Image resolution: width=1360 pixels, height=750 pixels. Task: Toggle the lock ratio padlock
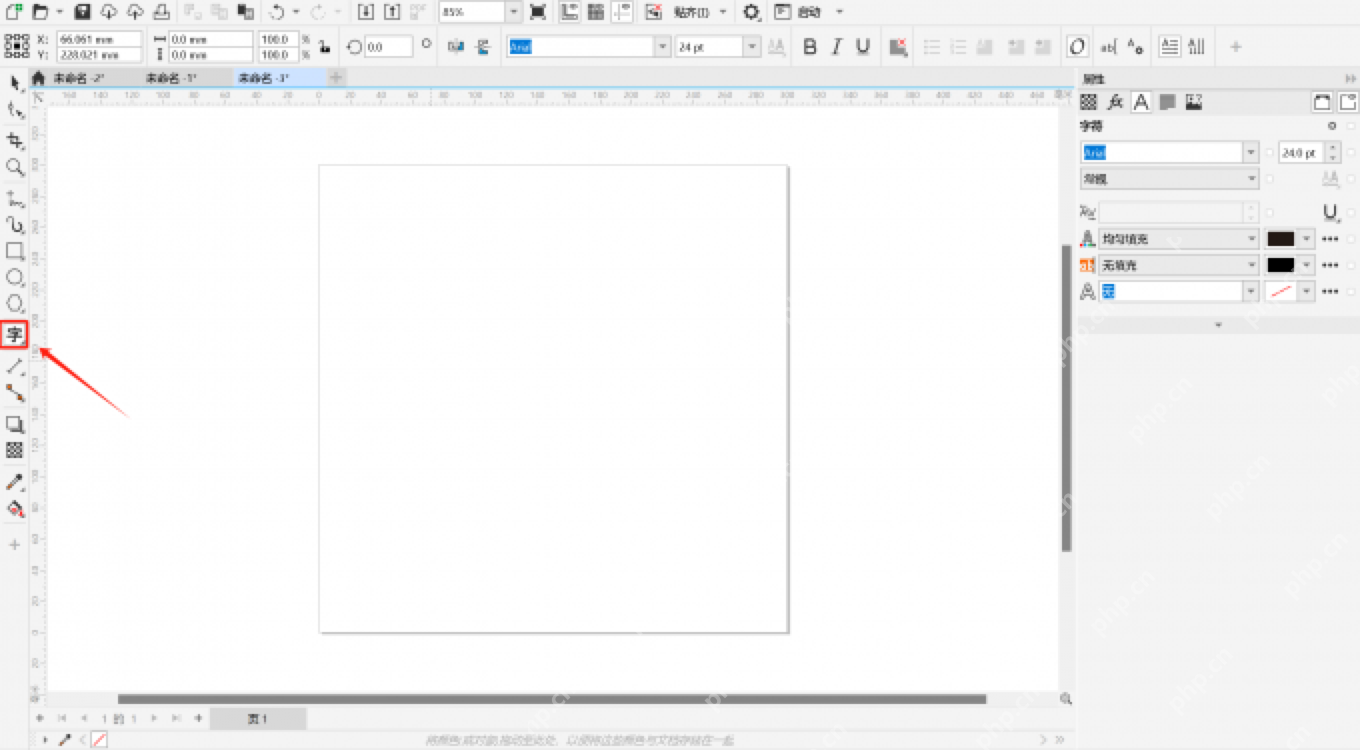pos(323,46)
